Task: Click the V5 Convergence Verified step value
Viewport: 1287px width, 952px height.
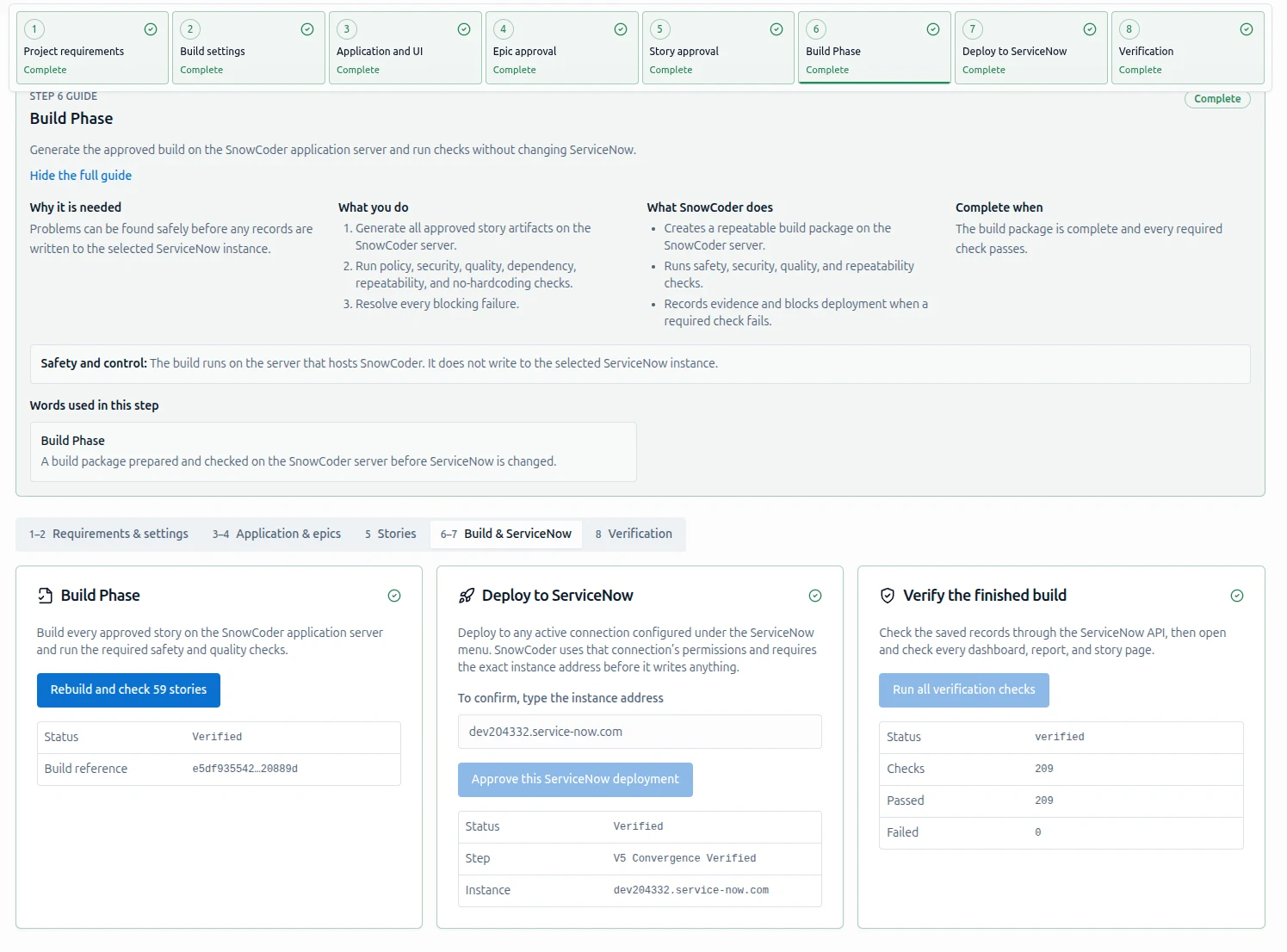Action: [685, 858]
